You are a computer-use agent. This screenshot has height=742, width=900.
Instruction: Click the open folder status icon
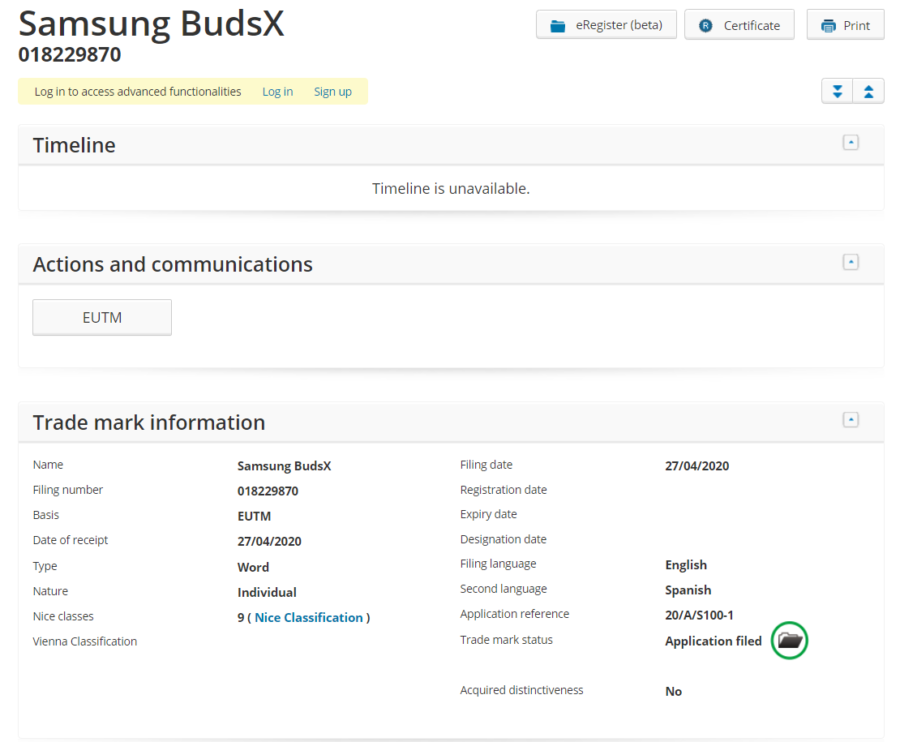pos(790,640)
